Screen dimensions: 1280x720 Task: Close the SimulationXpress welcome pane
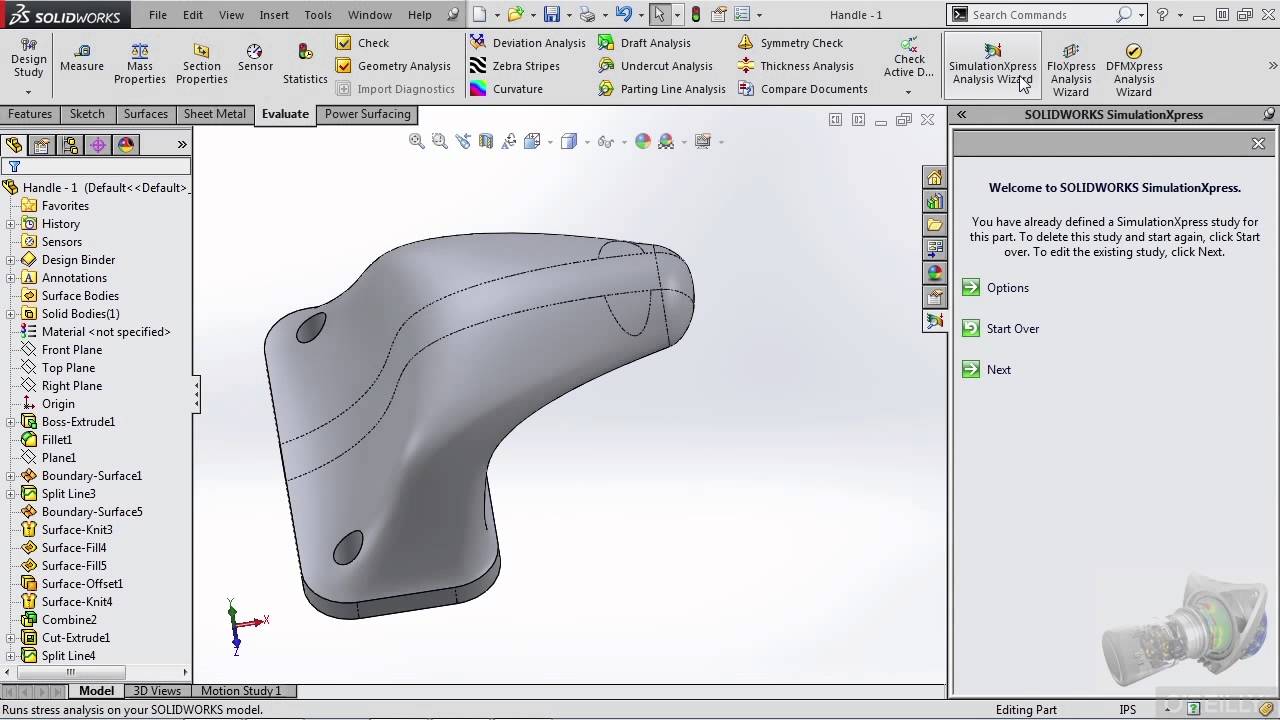1258,144
